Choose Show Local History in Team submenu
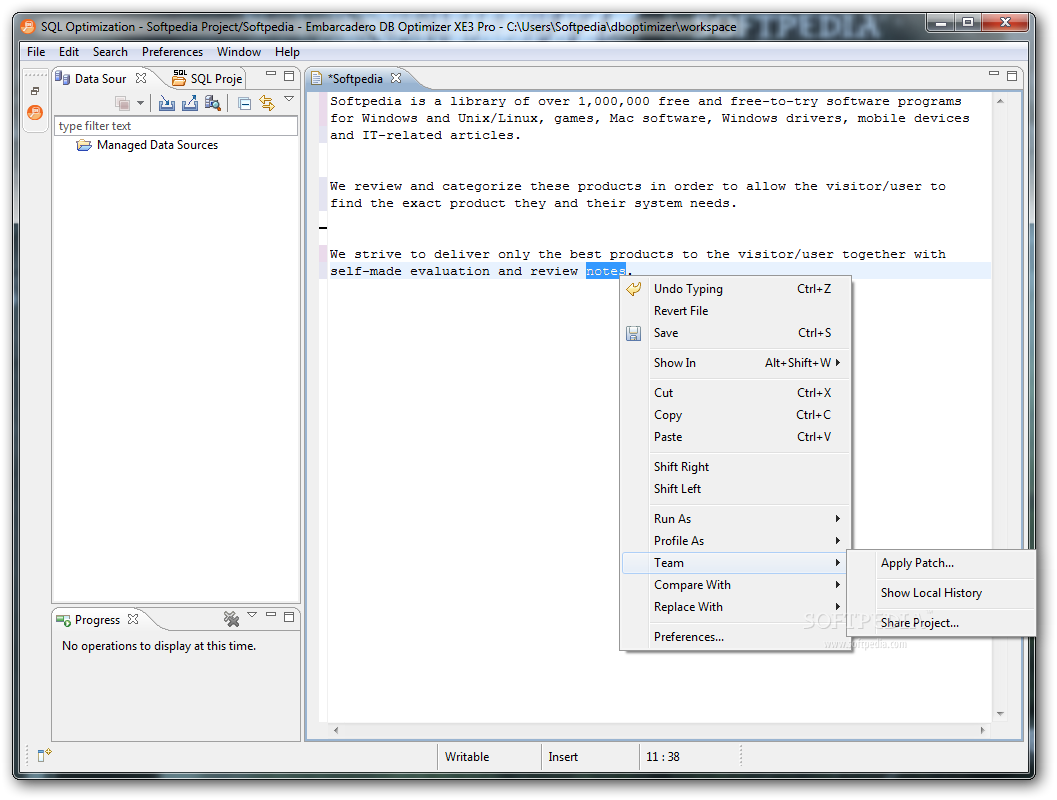Image resolution: width=1057 pixels, height=800 pixels. 941,593
